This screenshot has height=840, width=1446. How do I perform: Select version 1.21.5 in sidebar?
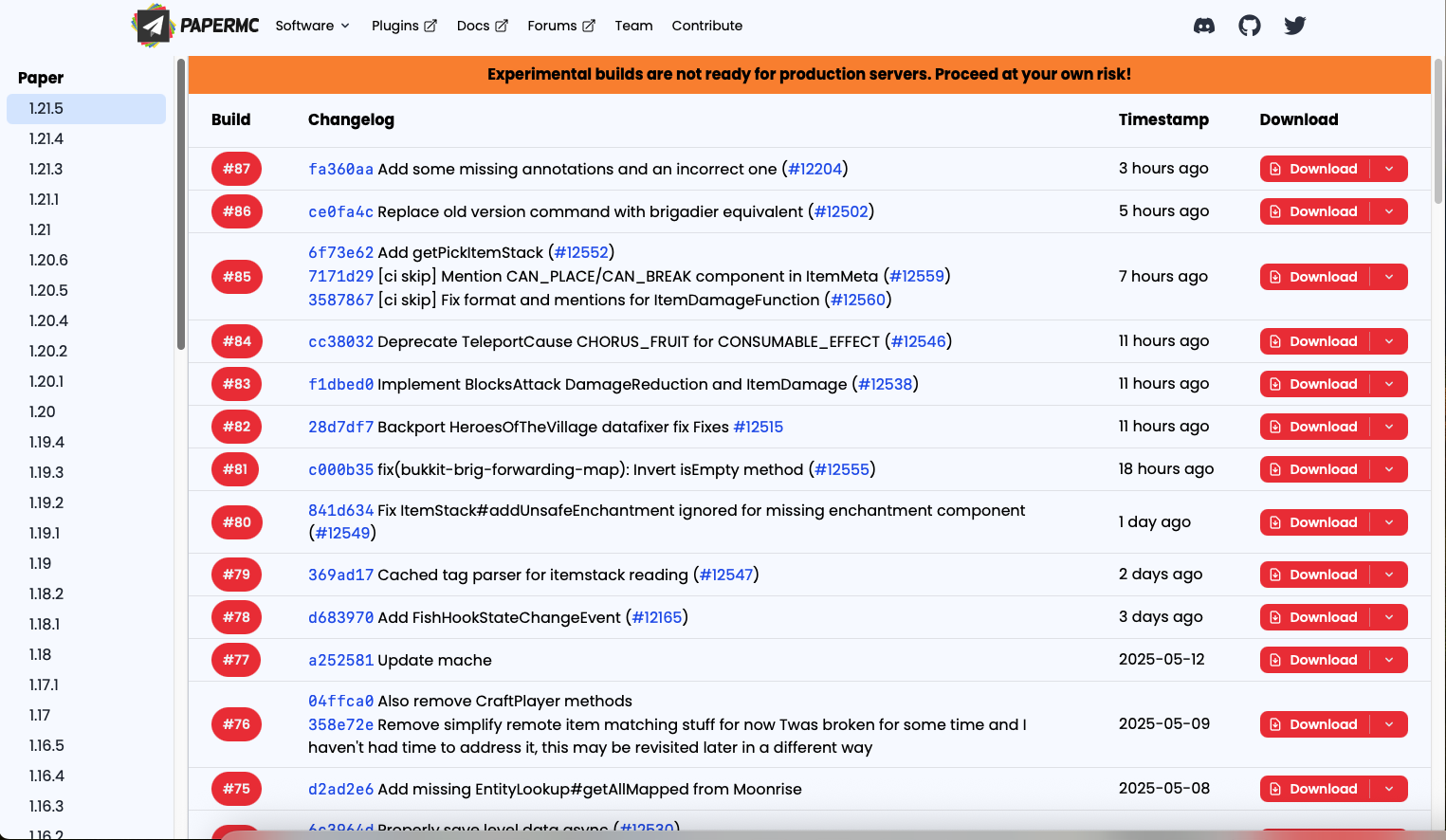[x=86, y=109]
